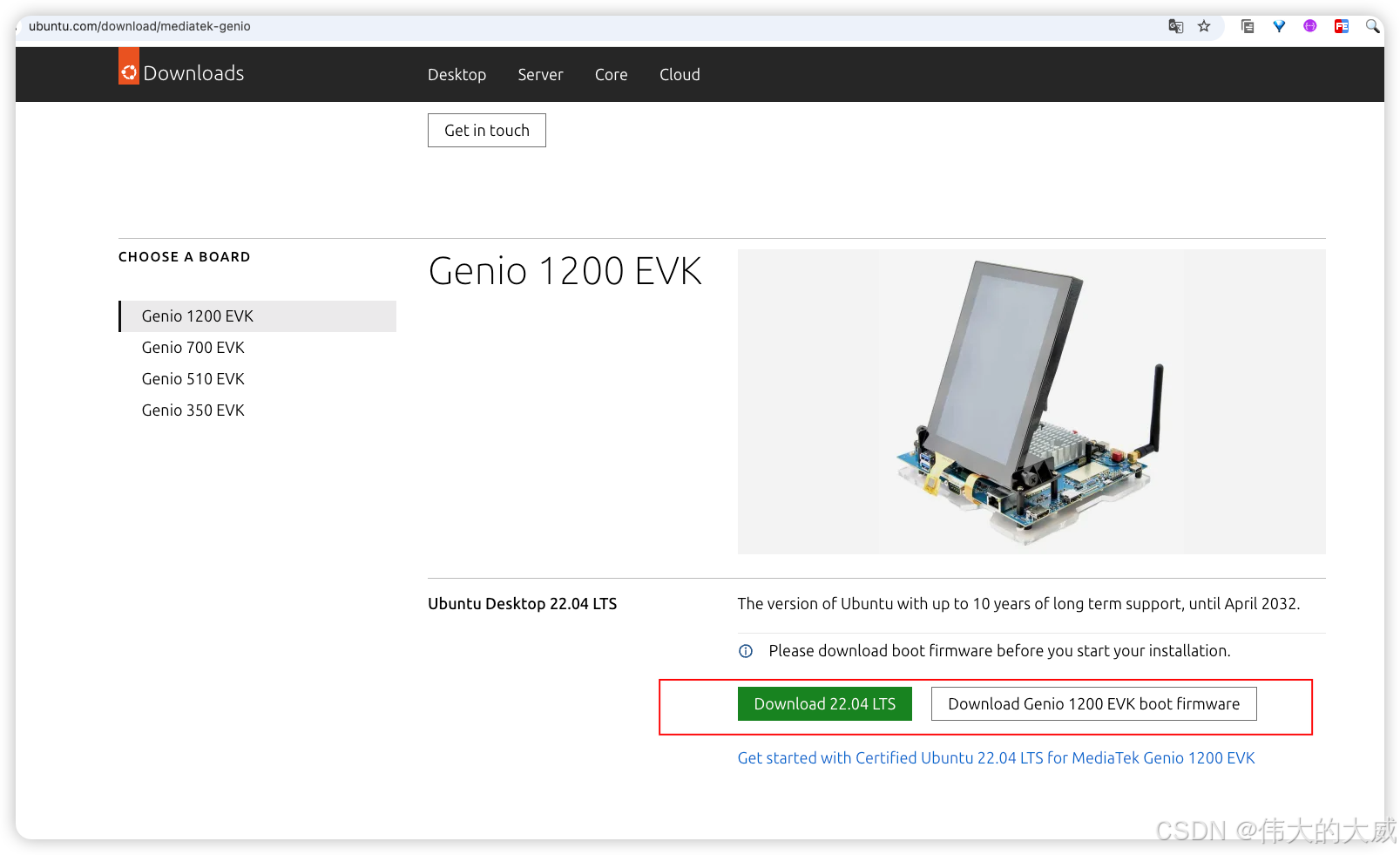This screenshot has height=855, width=1400.
Task: Bookmark this page with the star icon
Action: coord(1204,26)
